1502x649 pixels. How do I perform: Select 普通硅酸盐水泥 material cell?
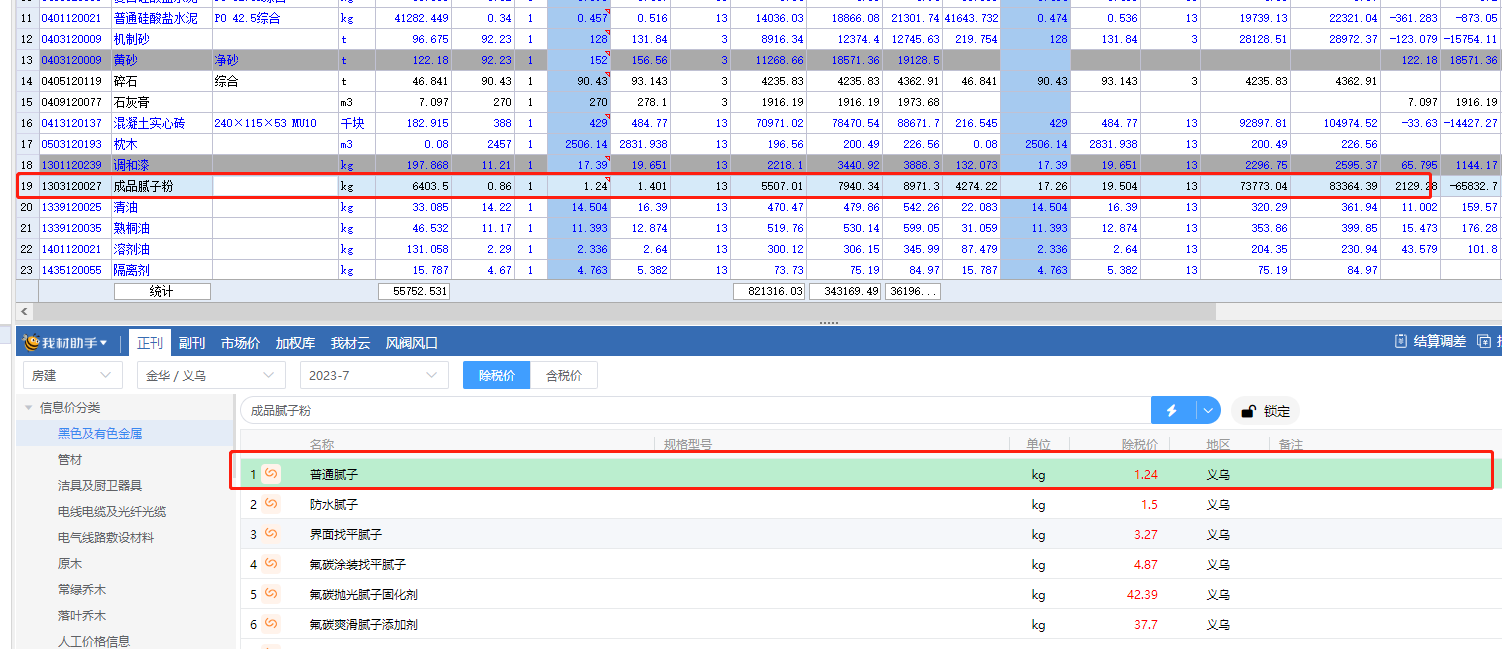[x=161, y=18]
